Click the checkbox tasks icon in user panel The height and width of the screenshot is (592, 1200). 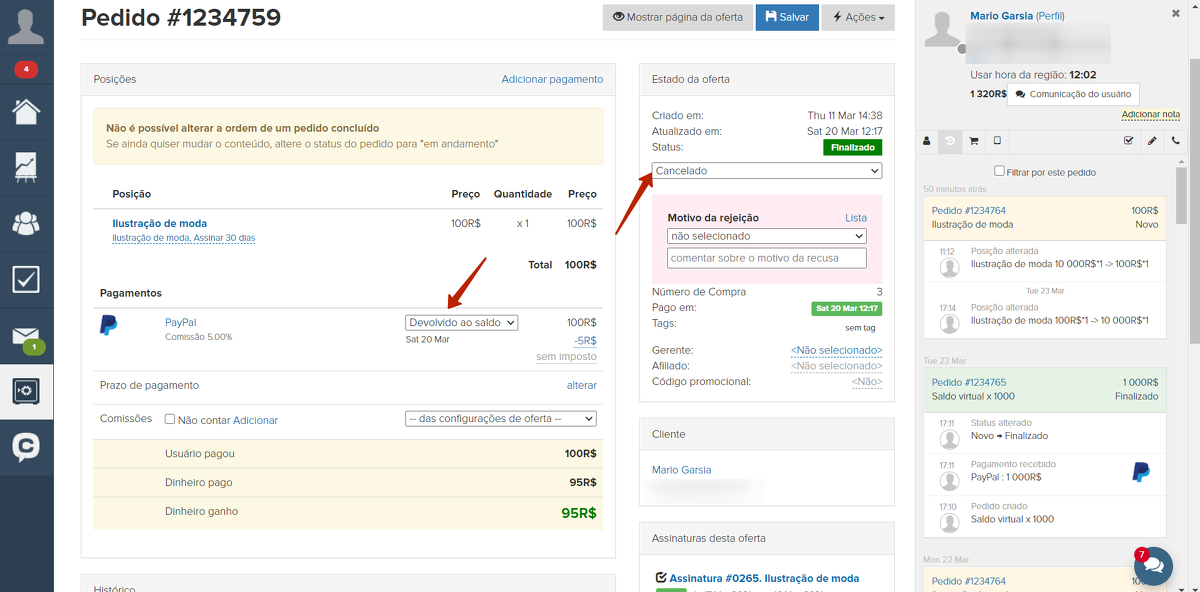pyautogui.click(x=1129, y=141)
